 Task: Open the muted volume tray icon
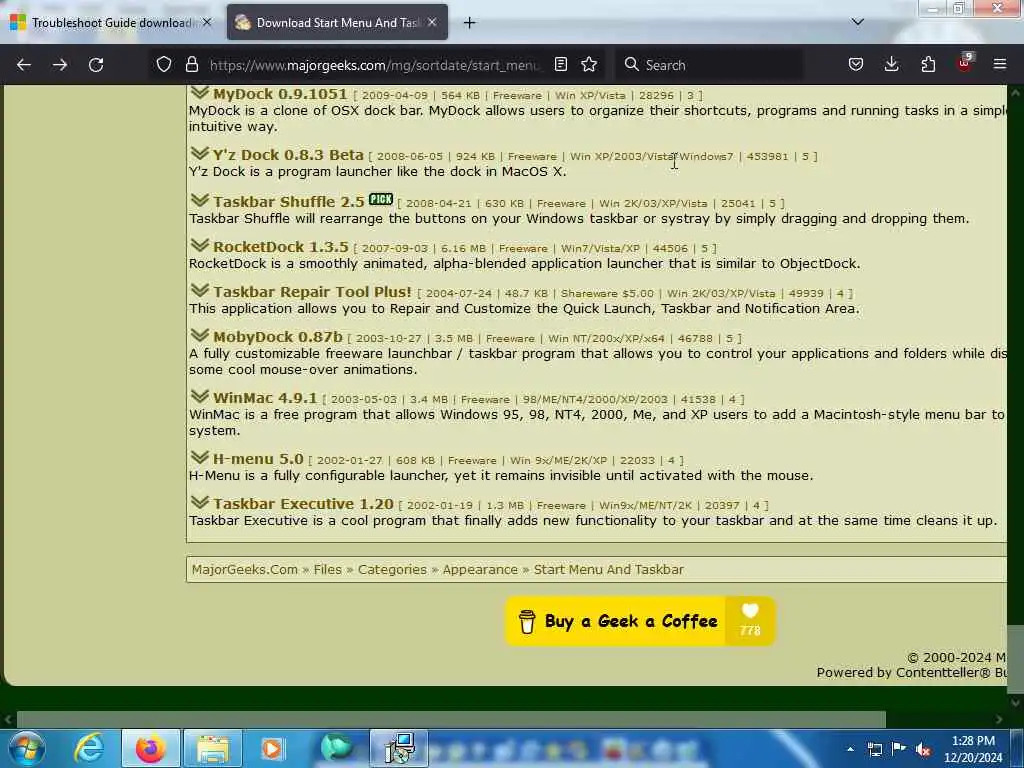point(923,749)
